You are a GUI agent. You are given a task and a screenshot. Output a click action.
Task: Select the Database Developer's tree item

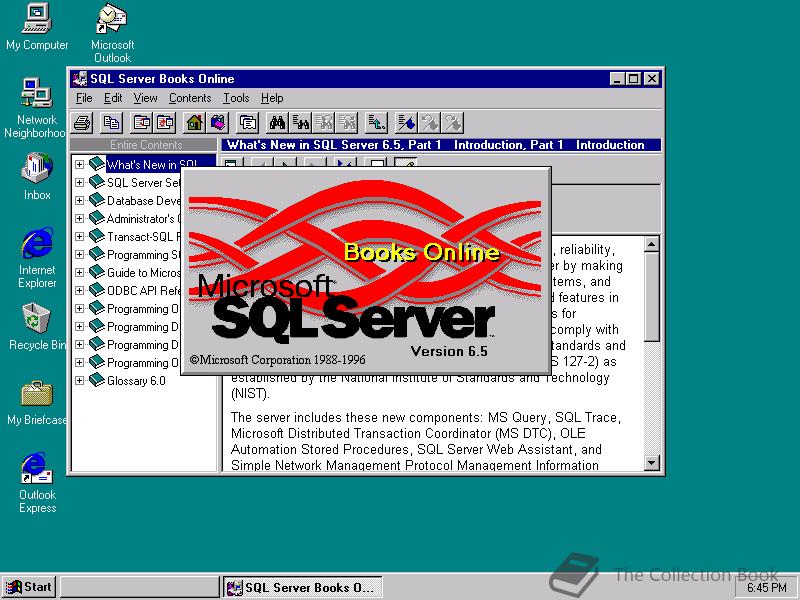(143, 201)
